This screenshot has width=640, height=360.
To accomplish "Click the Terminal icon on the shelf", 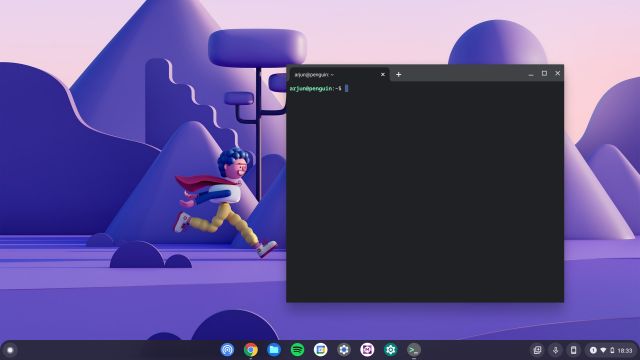I will 413,350.
